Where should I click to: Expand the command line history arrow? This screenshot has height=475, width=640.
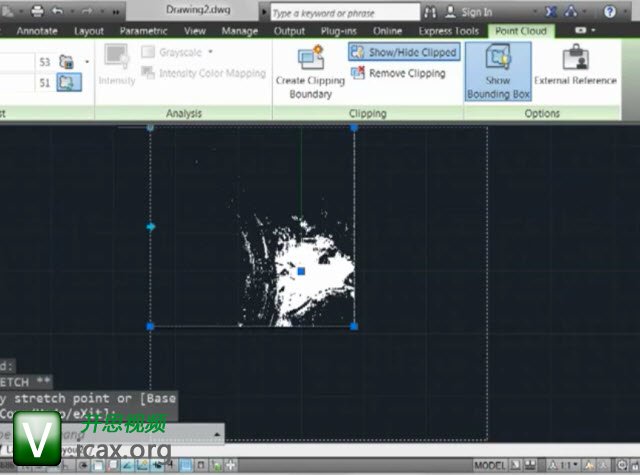(216, 434)
